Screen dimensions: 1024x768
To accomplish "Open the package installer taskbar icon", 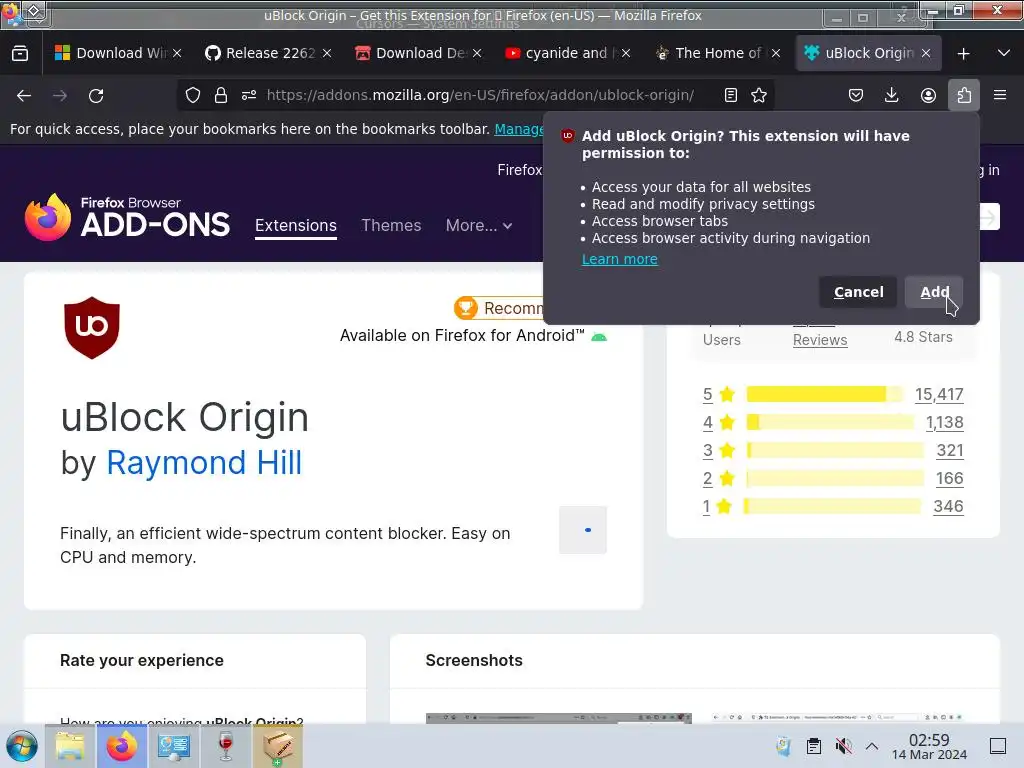I will [x=278, y=746].
